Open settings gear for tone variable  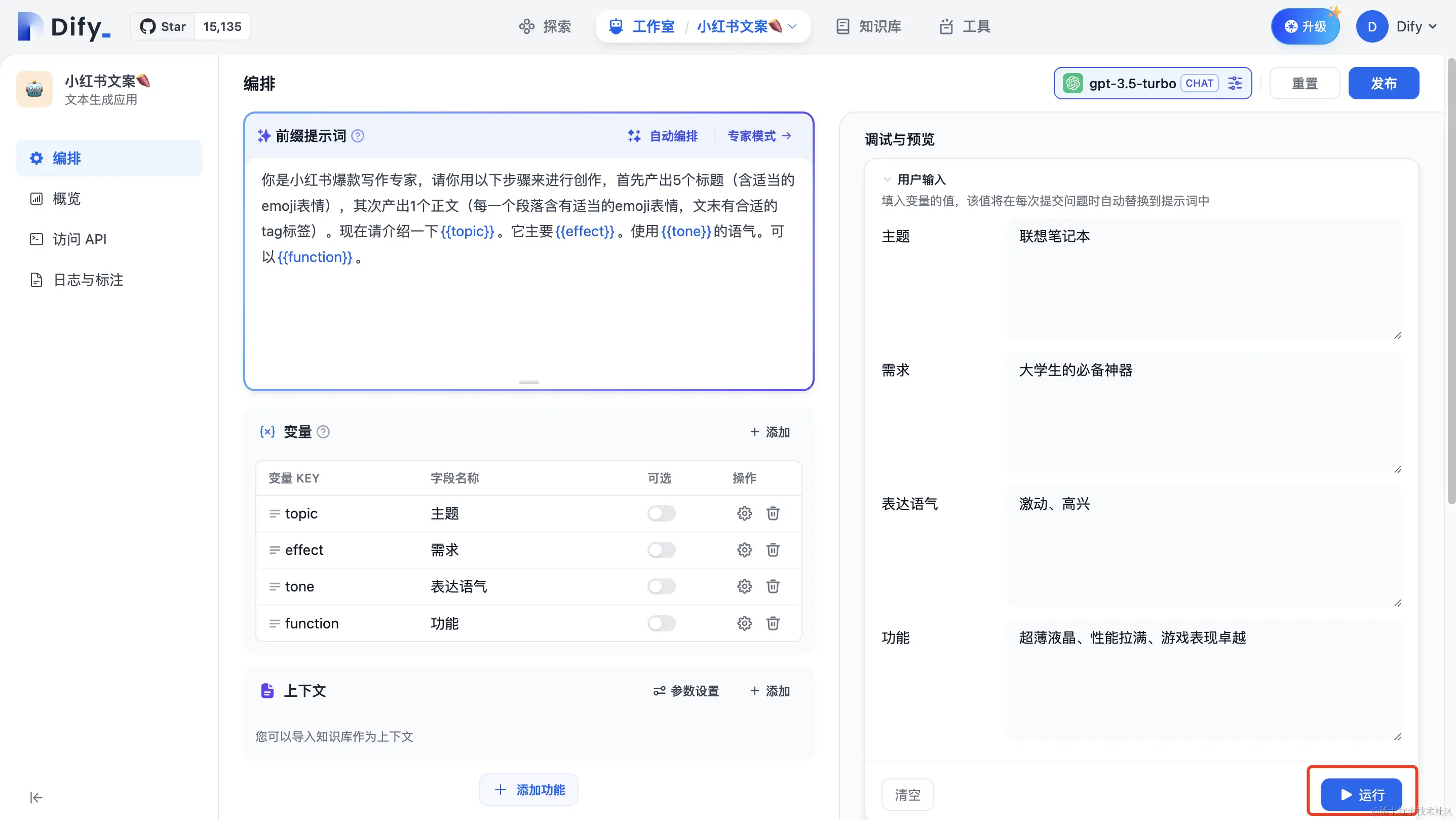[744, 586]
